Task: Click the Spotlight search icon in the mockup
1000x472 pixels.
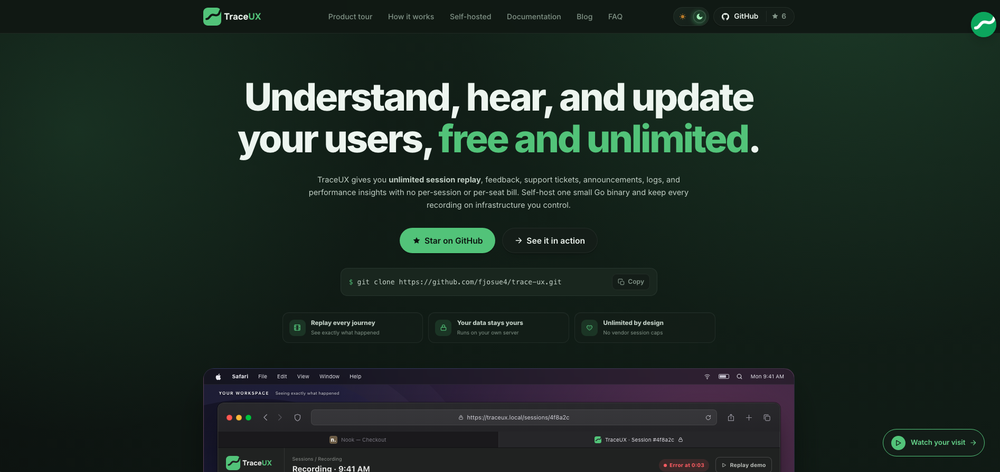Action: point(739,376)
